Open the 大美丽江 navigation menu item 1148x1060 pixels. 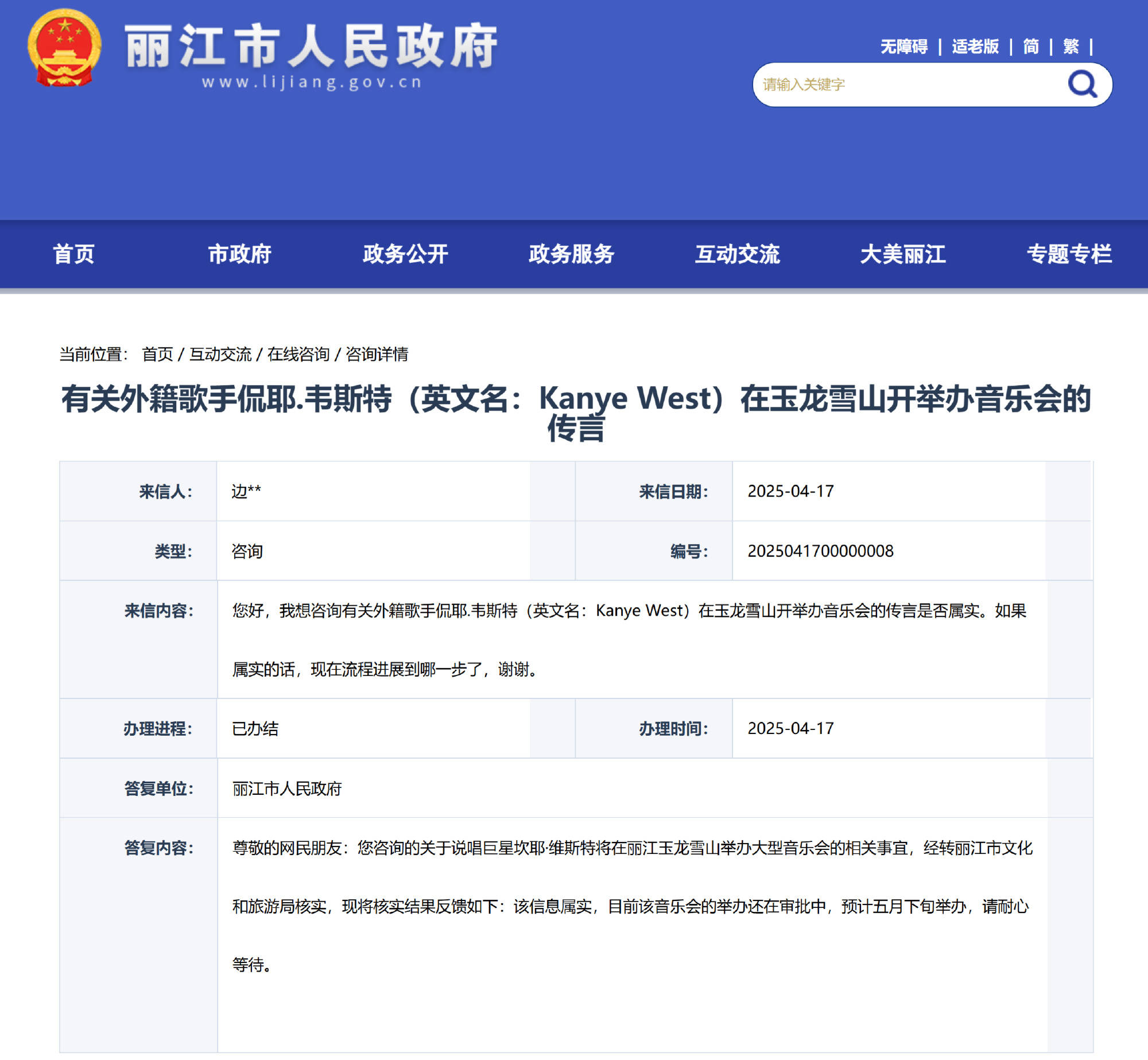(x=903, y=254)
